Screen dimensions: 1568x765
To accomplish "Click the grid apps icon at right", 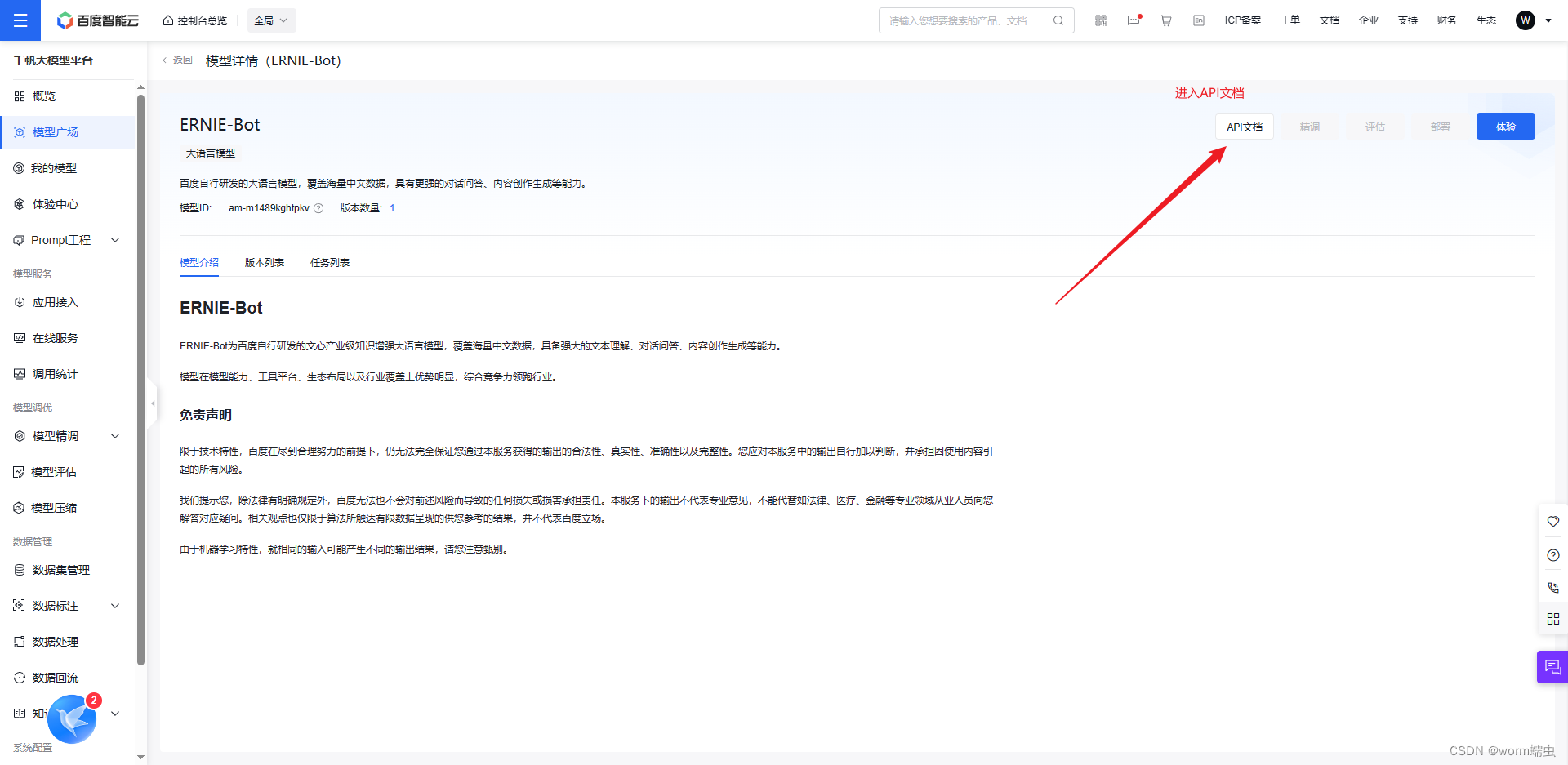I will click(1553, 619).
